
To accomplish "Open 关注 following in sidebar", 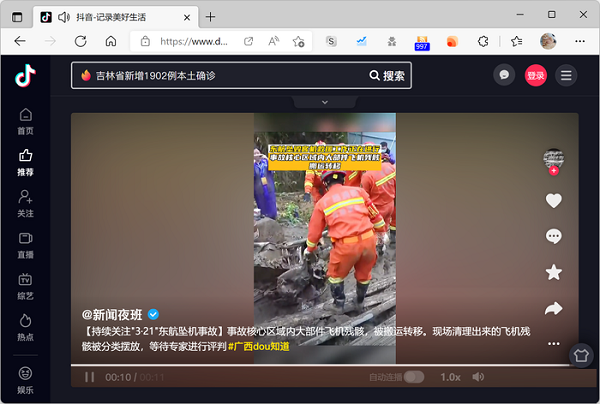I will [x=25, y=204].
